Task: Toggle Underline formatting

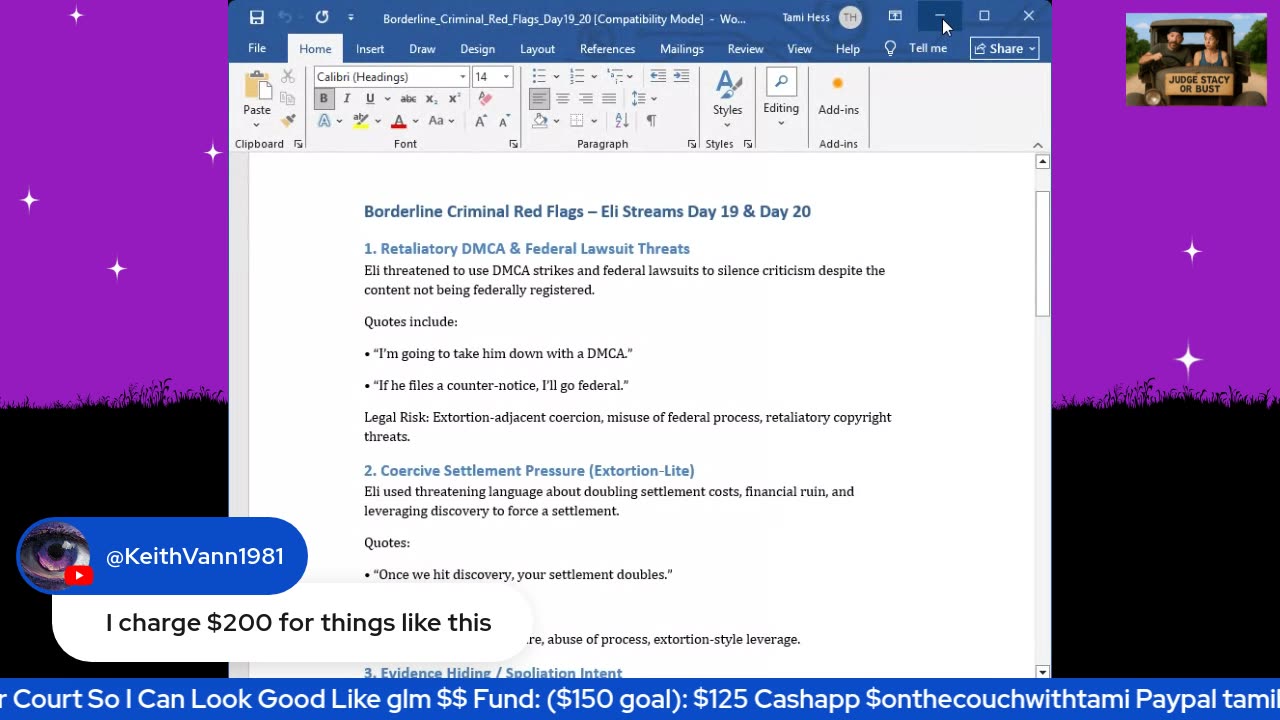Action: (370, 98)
